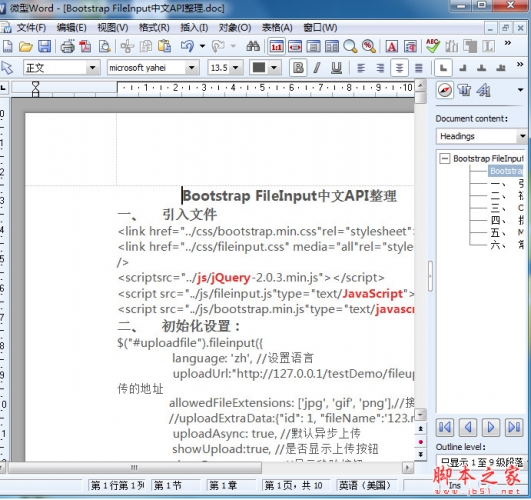Open Find with the binoculars icon

click(x=253, y=46)
